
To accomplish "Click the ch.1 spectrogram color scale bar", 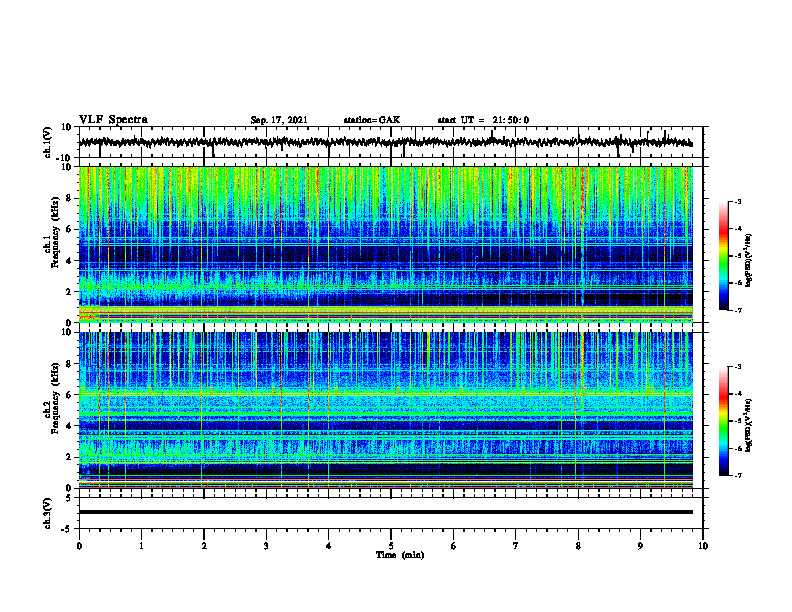I will [x=724, y=256].
